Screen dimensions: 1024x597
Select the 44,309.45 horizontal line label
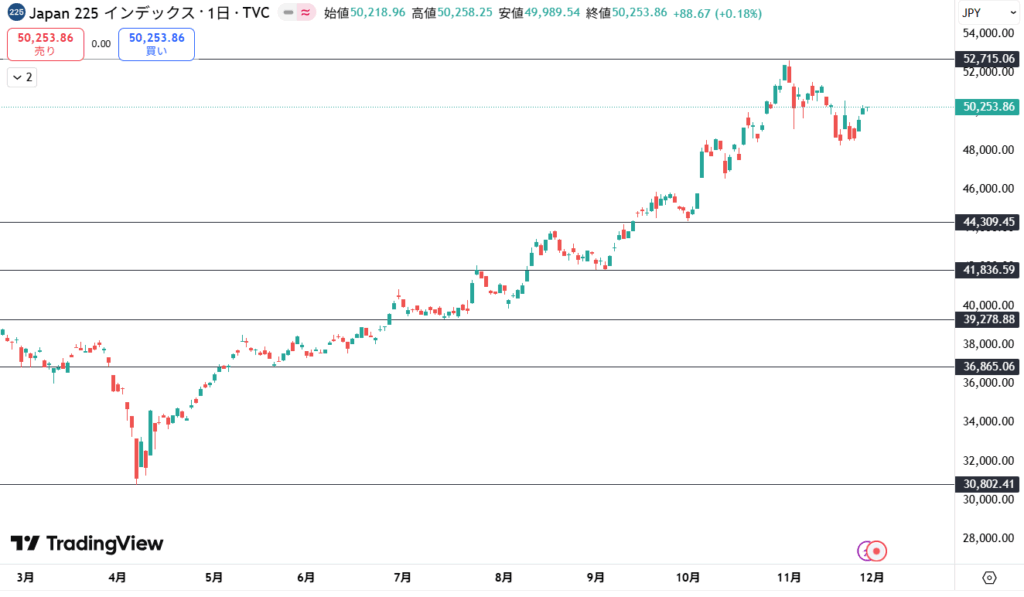(x=989, y=222)
